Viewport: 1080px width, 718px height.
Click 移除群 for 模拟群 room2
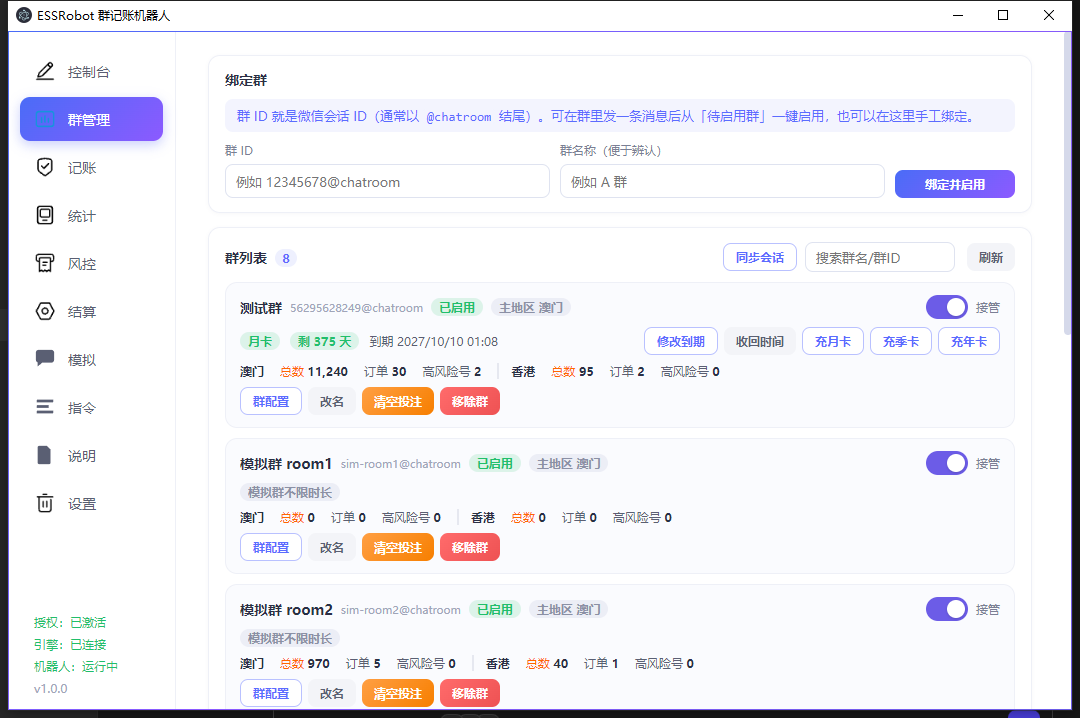470,693
